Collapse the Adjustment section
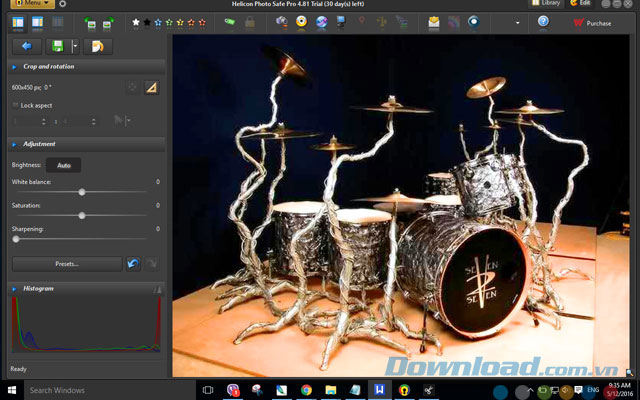Image resolution: width=640 pixels, height=400 pixels. pos(14,144)
